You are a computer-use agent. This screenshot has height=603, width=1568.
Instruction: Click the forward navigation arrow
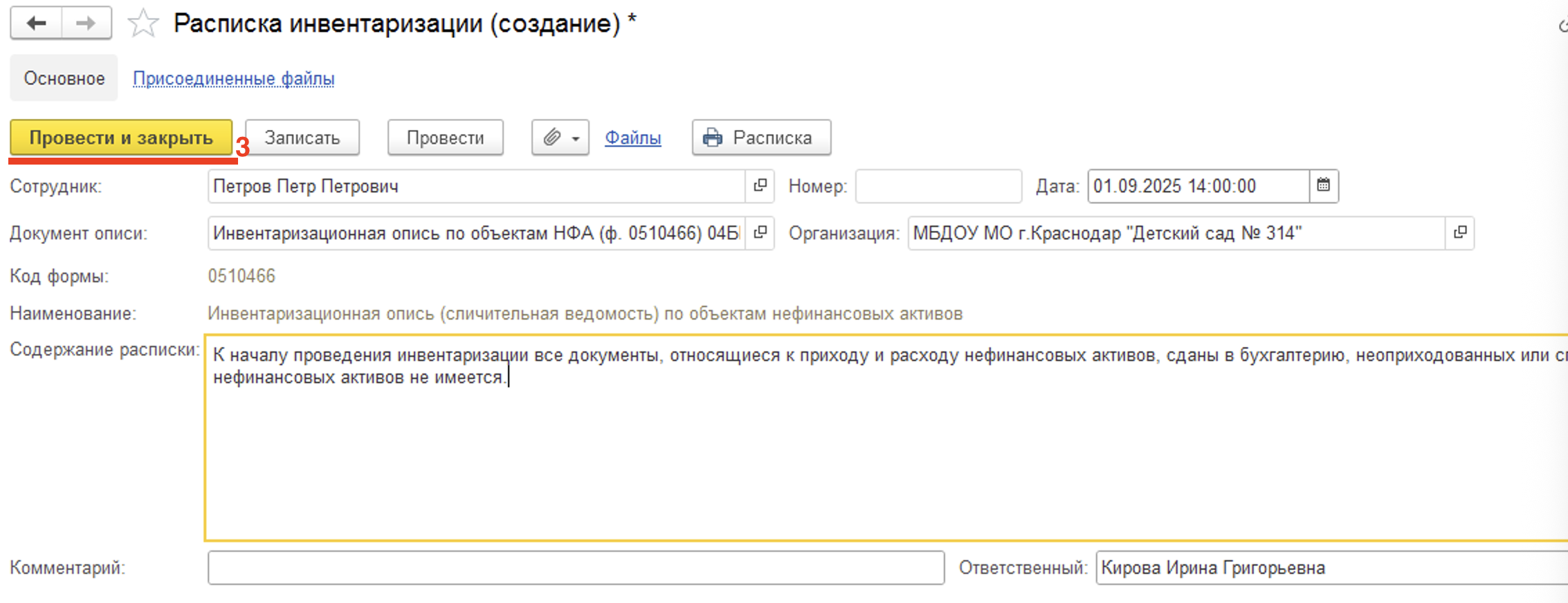pyautogui.click(x=86, y=24)
